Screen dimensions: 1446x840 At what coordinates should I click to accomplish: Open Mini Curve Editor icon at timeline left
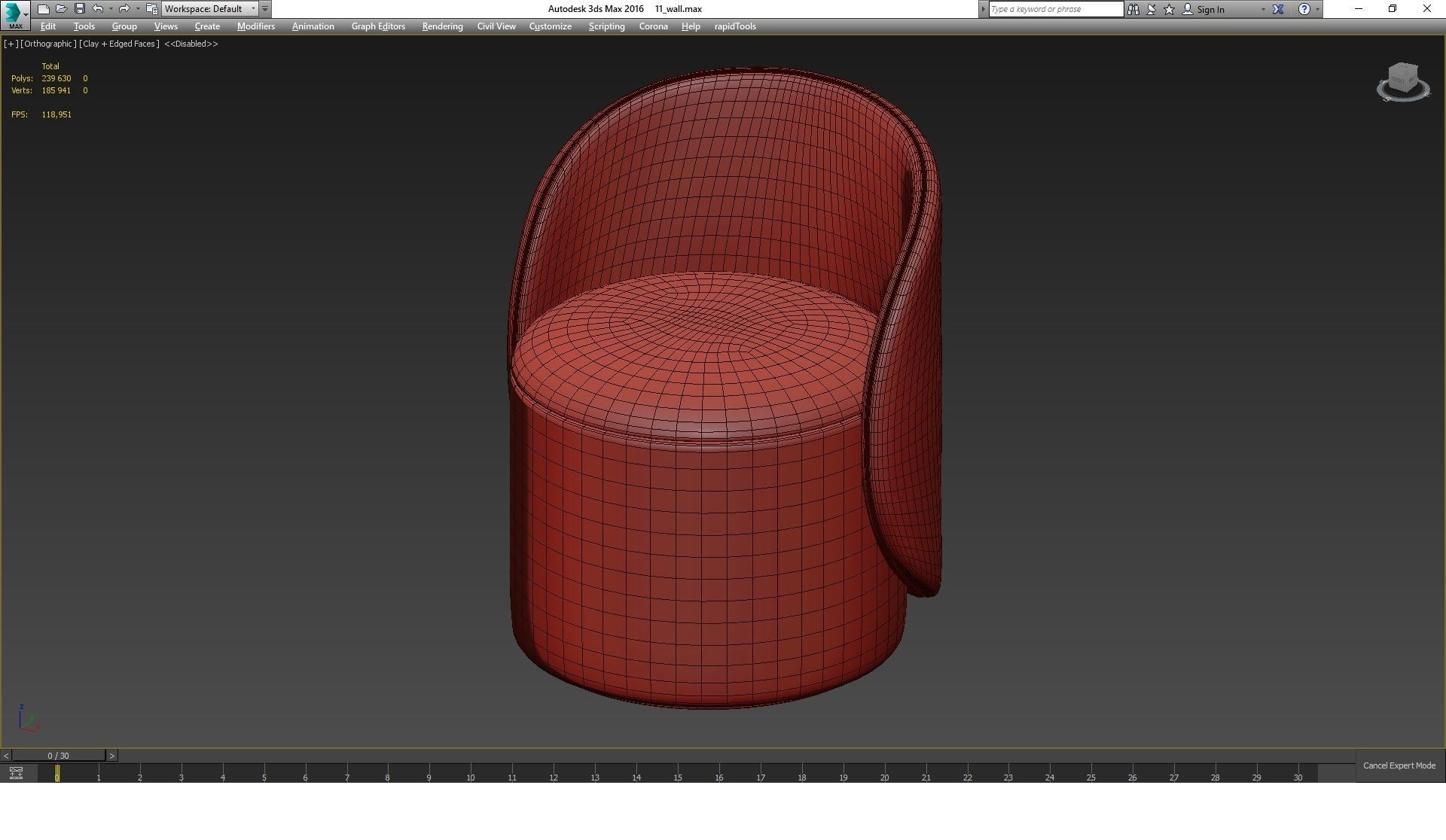point(16,773)
